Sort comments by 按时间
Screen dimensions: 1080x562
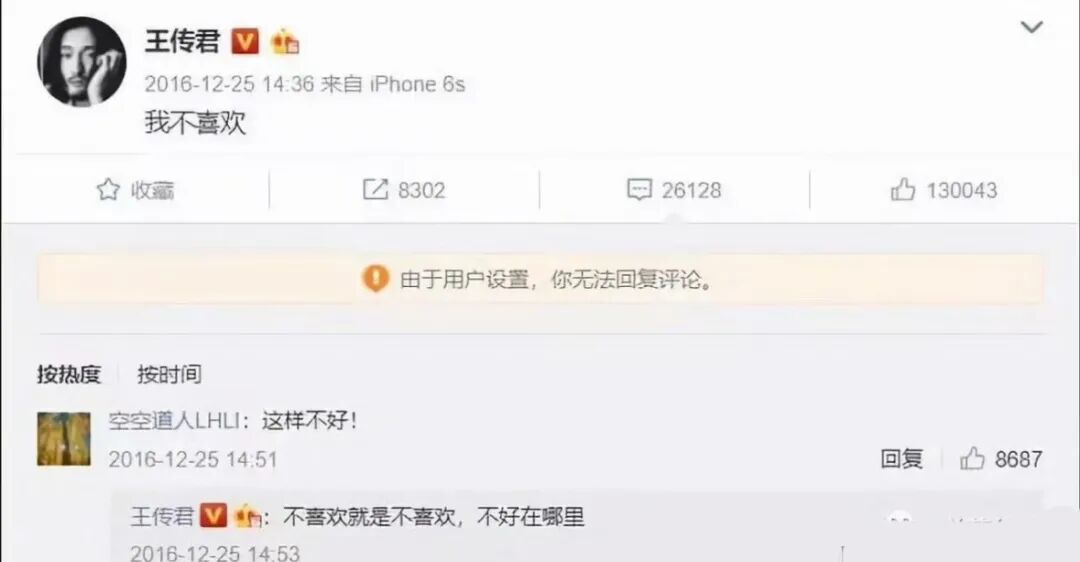click(169, 374)
